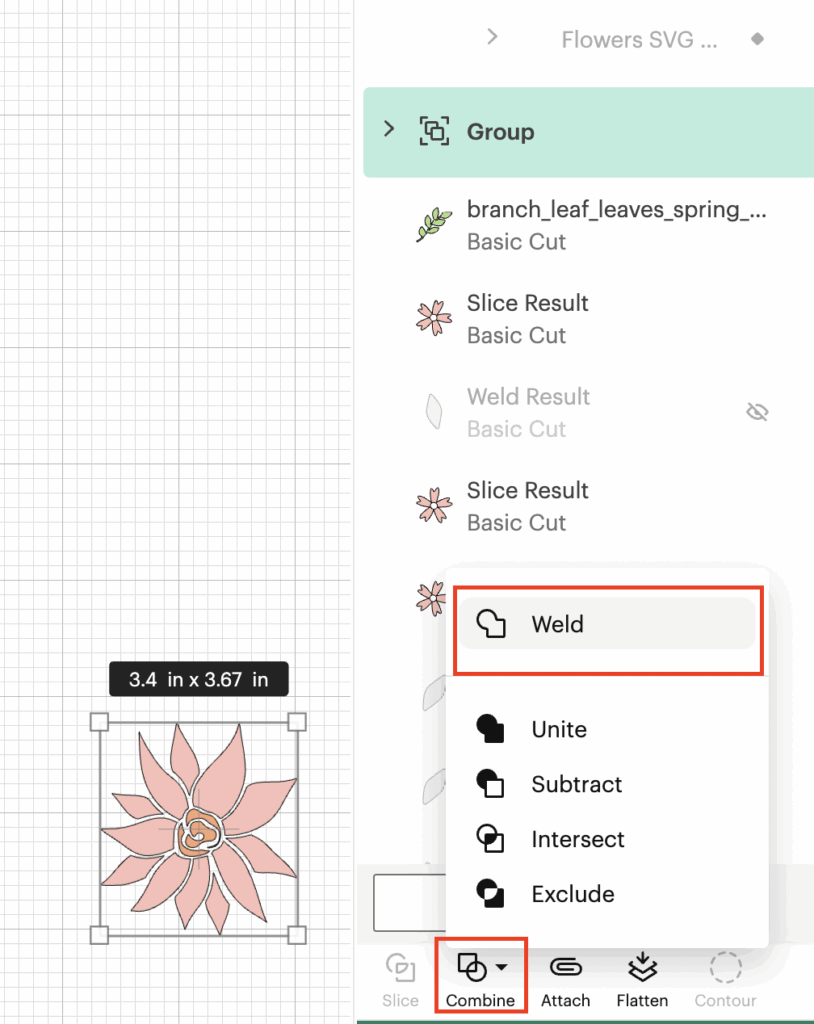The height and width of the screenshot is (1024, 814).
Task: Click the top-right selection handle of flower
Action: pyautogui.click(x=297, y=722)
